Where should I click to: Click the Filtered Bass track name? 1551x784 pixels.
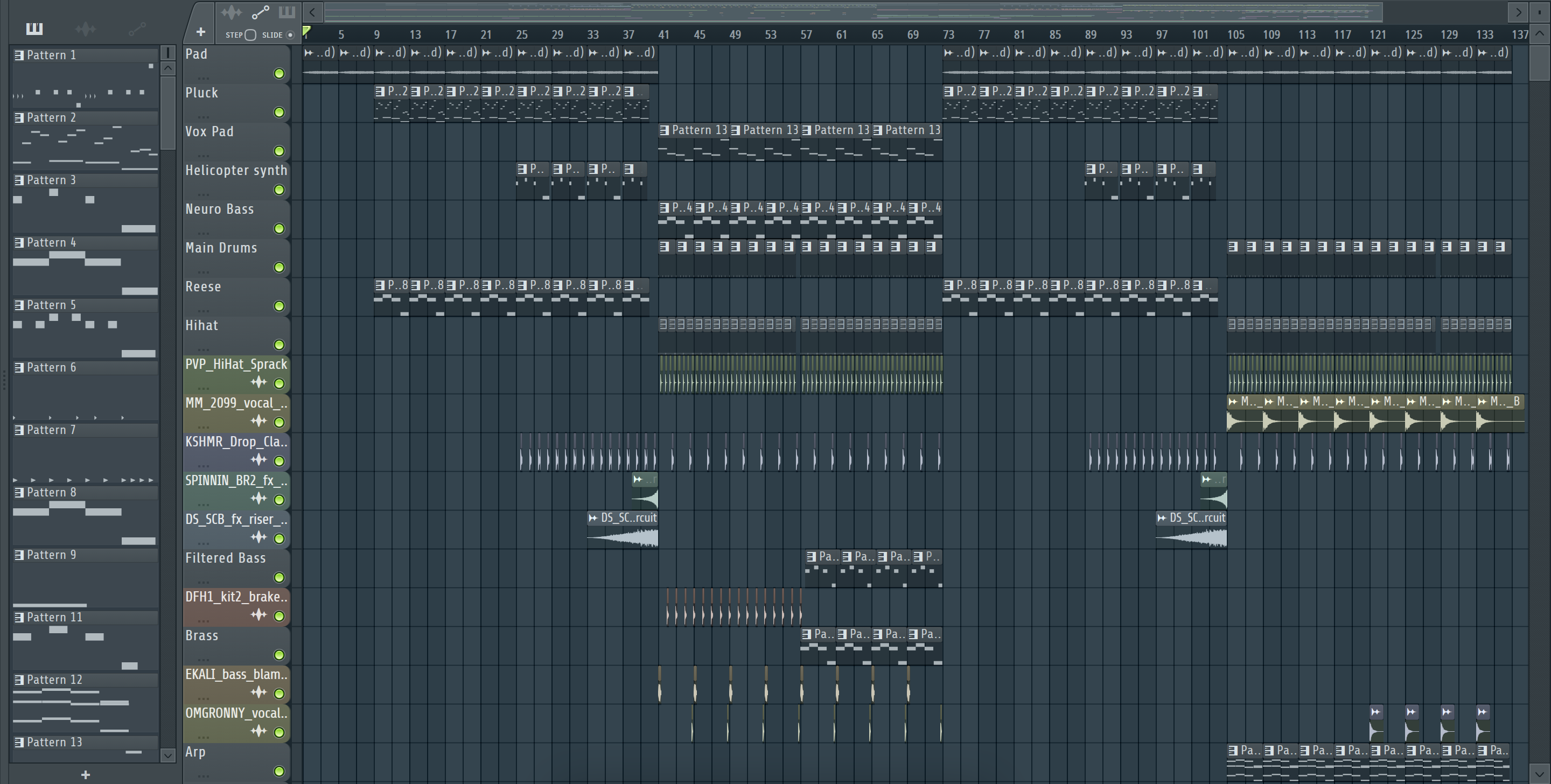[x=225, y=558]
